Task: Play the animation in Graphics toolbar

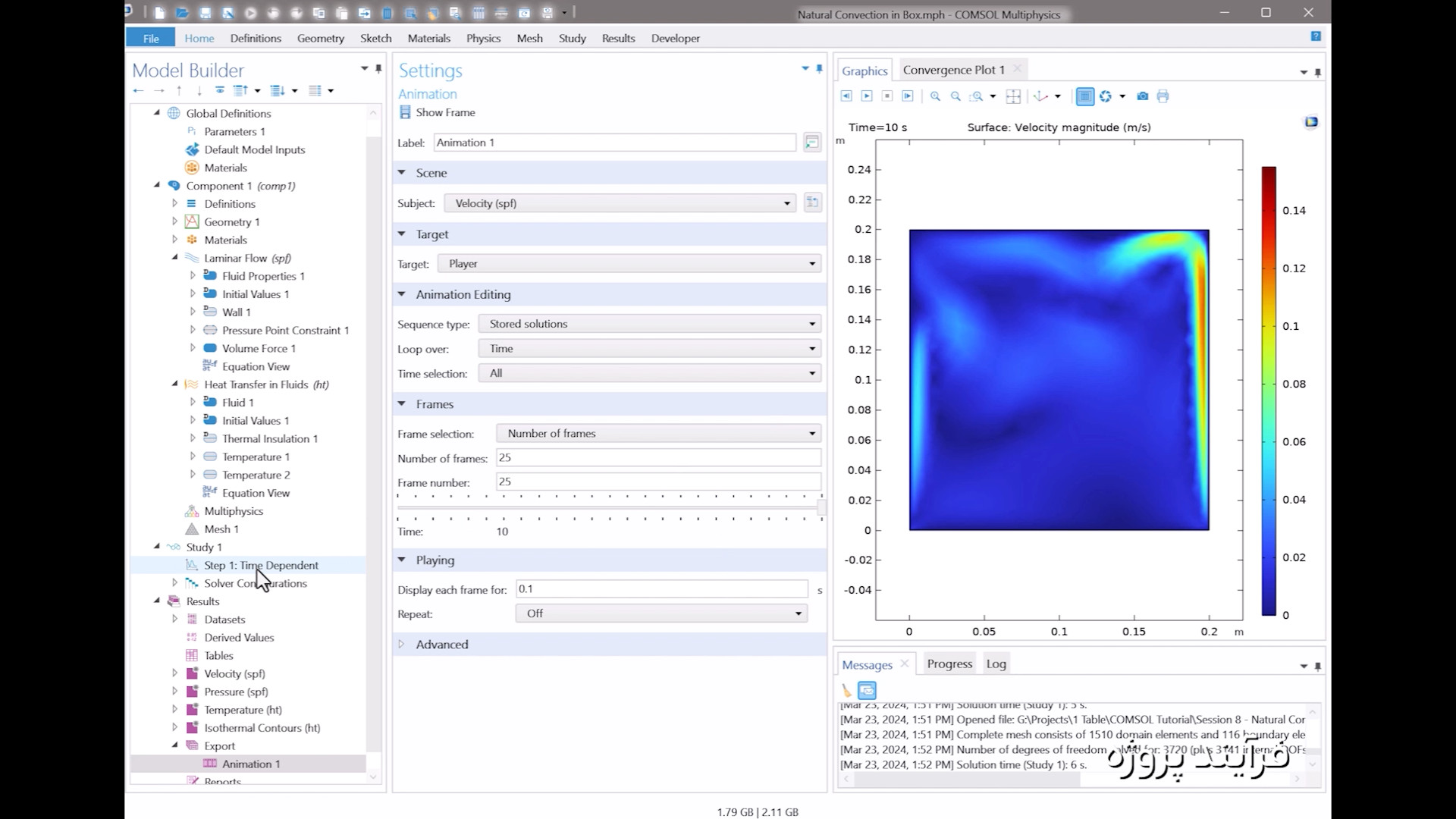Action: 867,96
